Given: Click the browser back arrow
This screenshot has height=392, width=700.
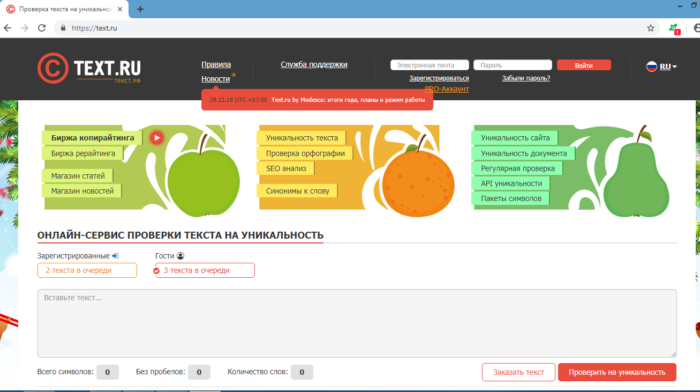Looking at the screenshot, I should [8, 28].
